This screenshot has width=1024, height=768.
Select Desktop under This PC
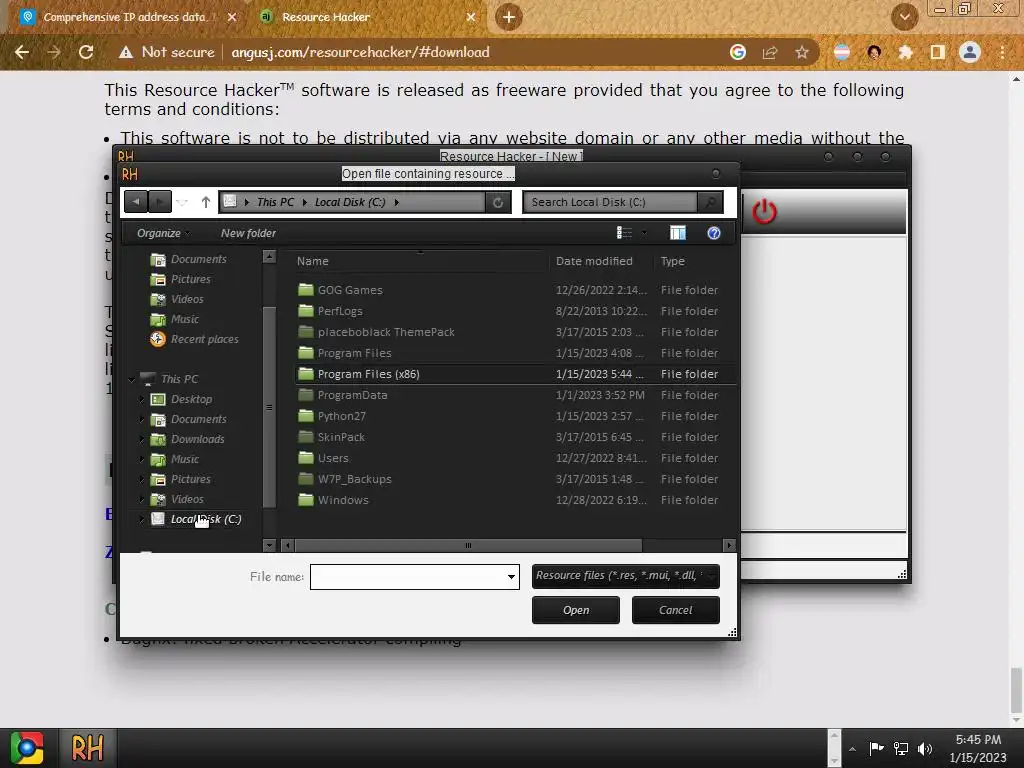pyautogui.click(x=182, y=399)
